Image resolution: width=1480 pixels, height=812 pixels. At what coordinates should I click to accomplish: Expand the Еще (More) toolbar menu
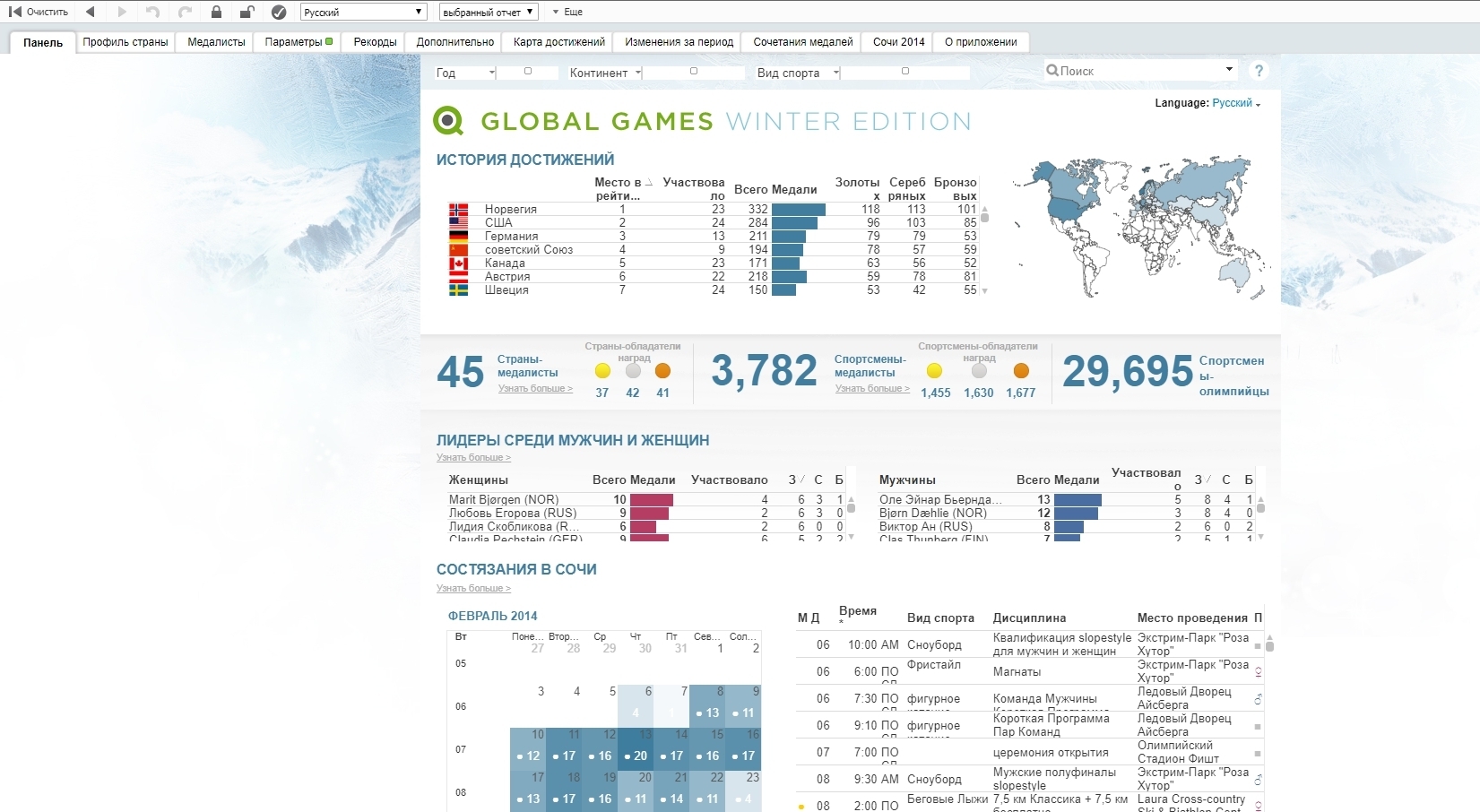[567, 12]
